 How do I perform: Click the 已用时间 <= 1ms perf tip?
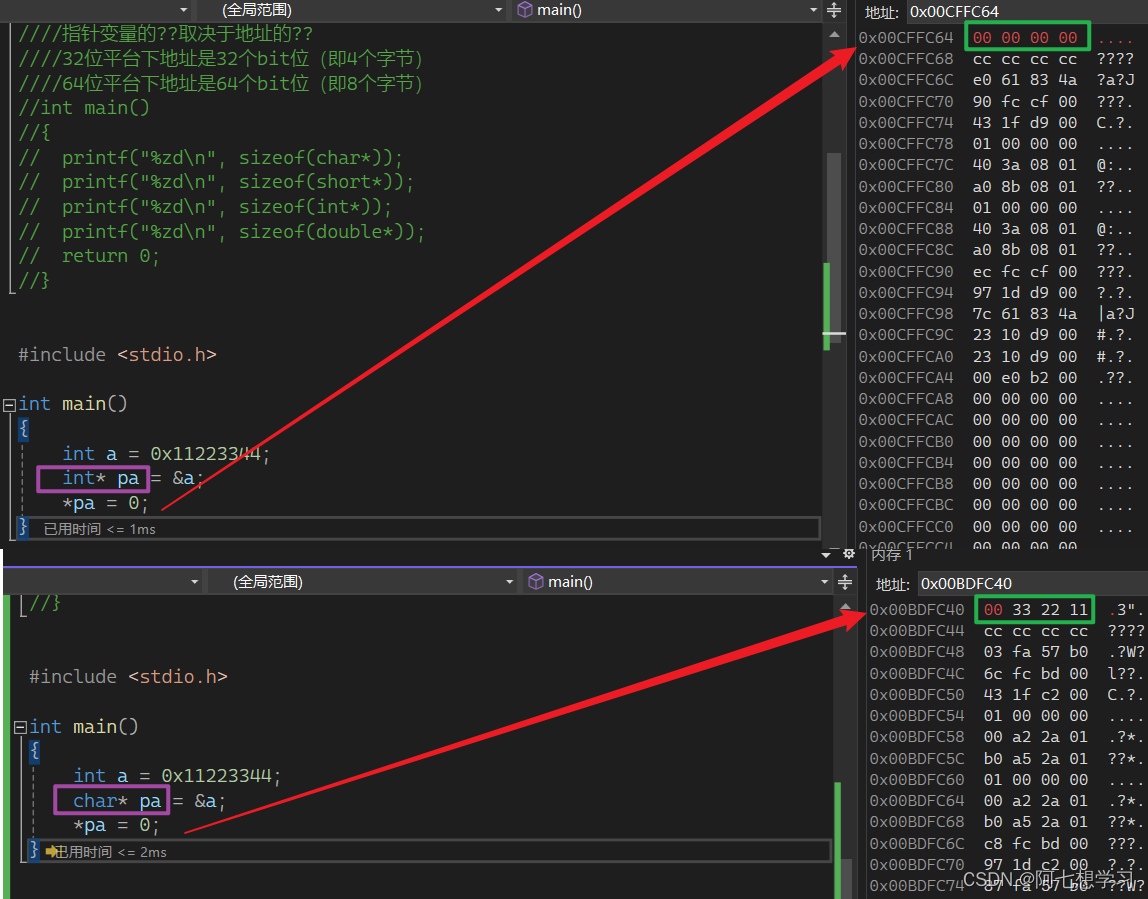tap(100, 529)
